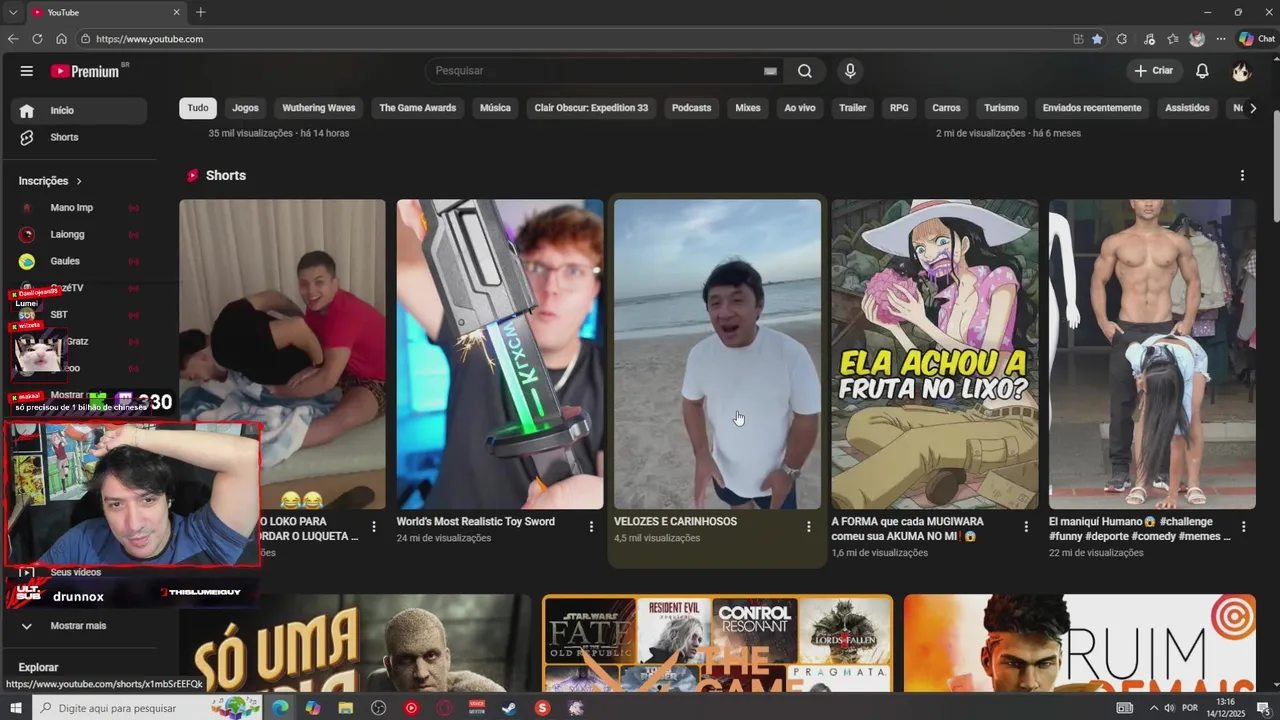Open Laiongg subscription channel

(79, 235)
